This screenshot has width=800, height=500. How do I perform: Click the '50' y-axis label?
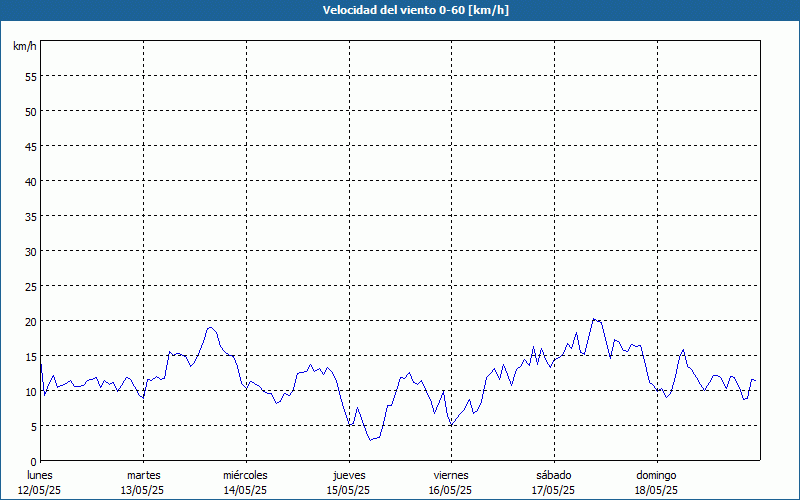tap(31, 112)
